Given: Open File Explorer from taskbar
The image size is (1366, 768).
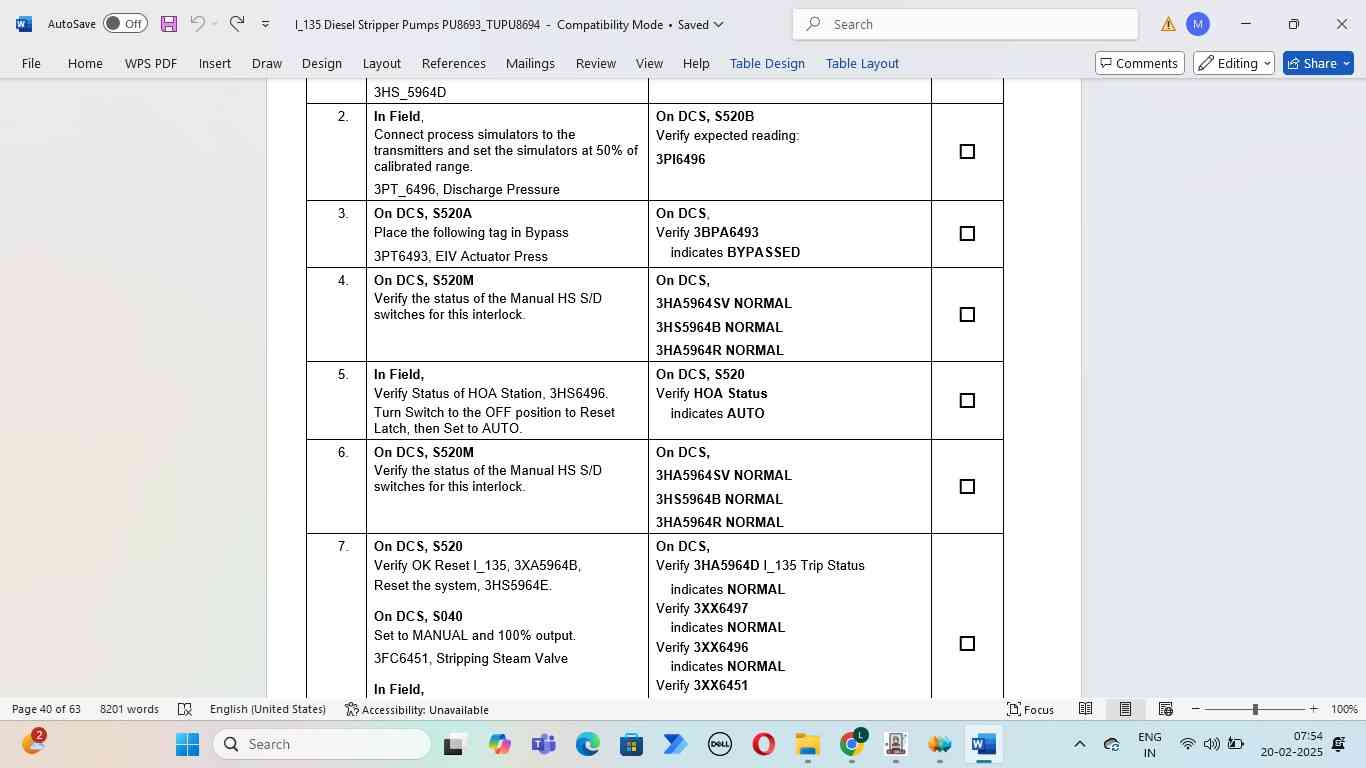Looking at the screenshot, I should point(807,744).
